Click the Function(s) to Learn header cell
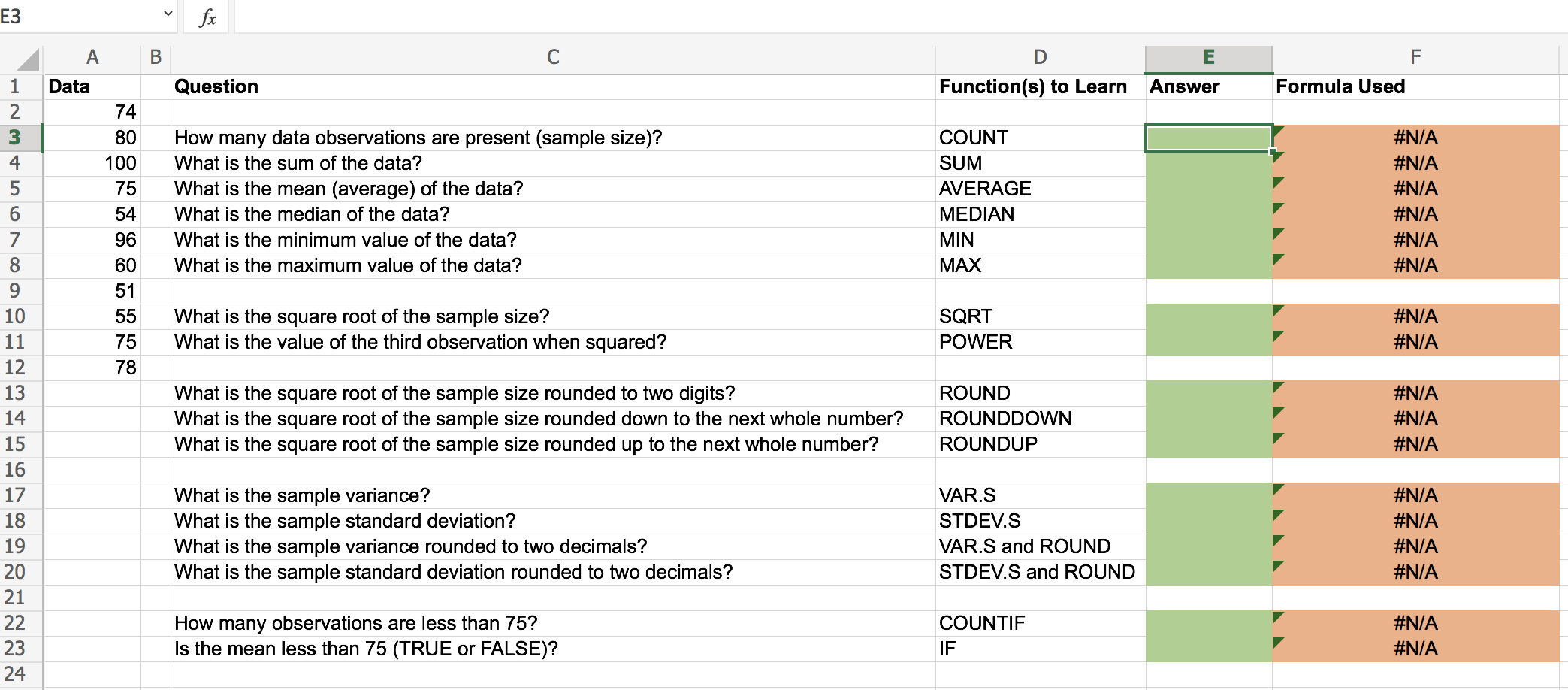 (x=1032, y=86)
